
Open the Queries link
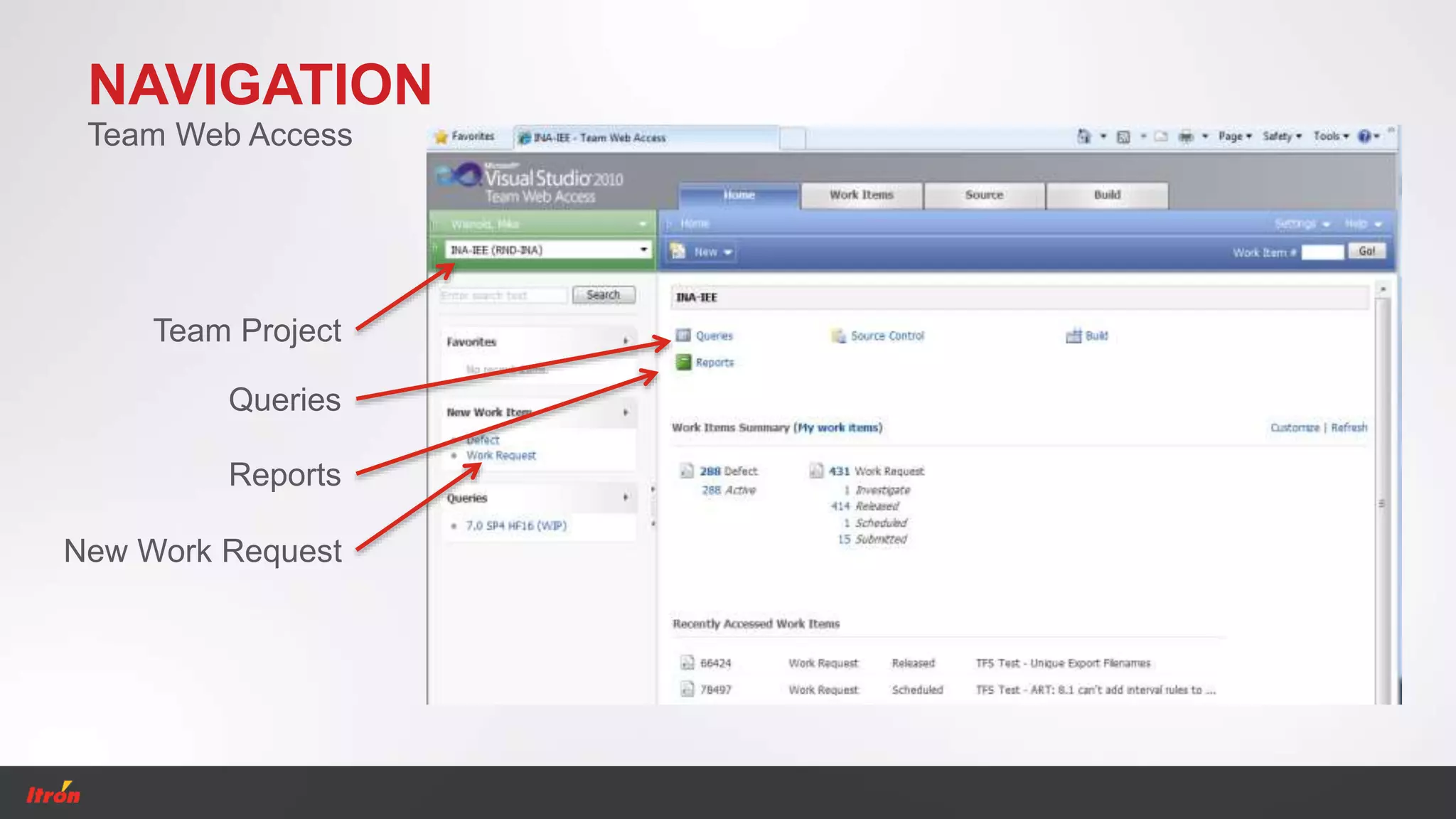click(x=714, y=336)
